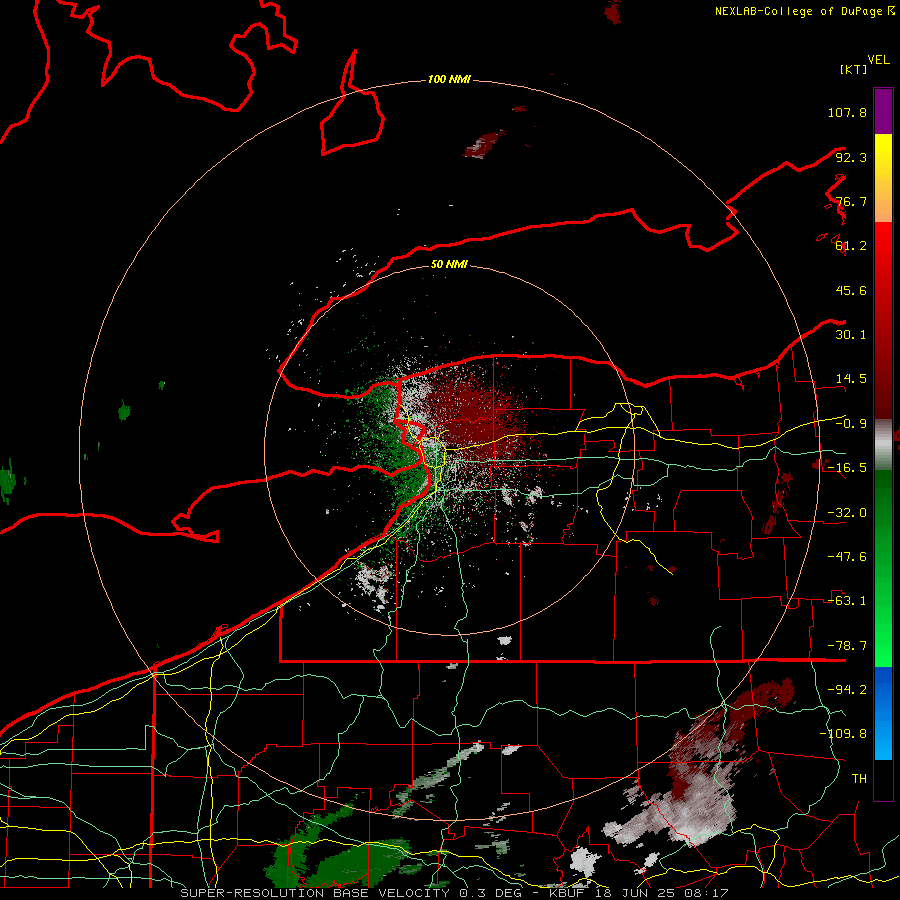Pick the blue segment of velocity scale
900x900 pixels.
coord(883,713)
